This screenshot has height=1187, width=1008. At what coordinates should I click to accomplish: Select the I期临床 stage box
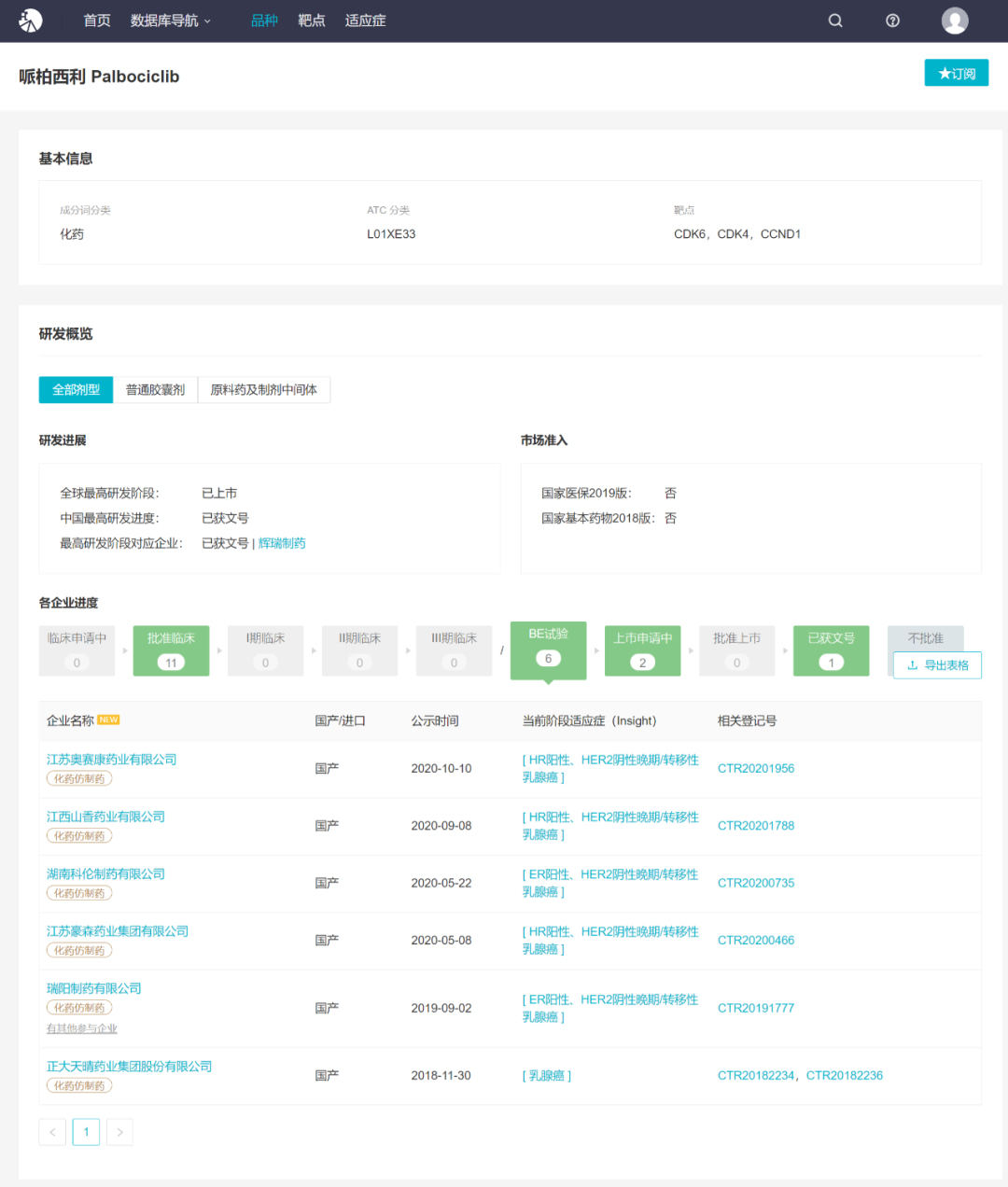pos(266,650)
